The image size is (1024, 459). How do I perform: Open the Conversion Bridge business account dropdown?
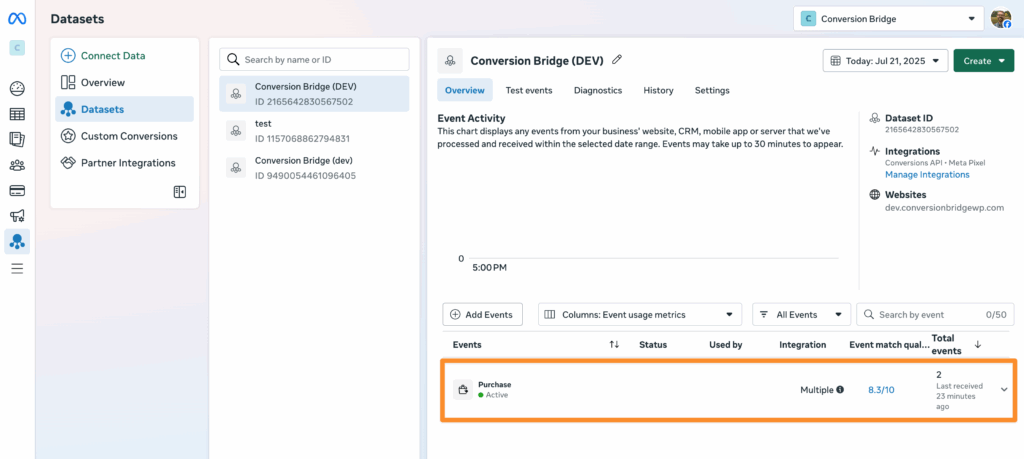[x=888, y=19]
